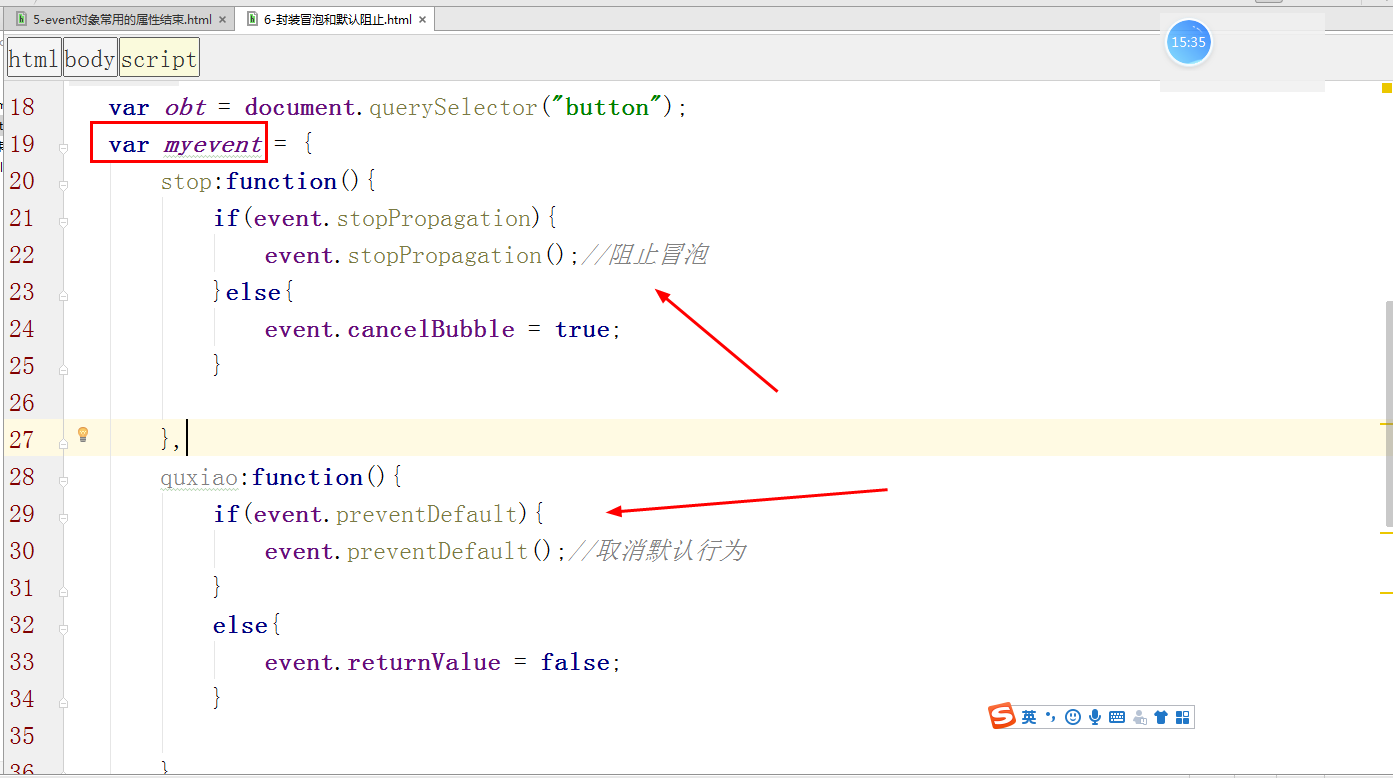
Task: Click the floating 15:35 clock bubble
Action: tap(1188, 42)
